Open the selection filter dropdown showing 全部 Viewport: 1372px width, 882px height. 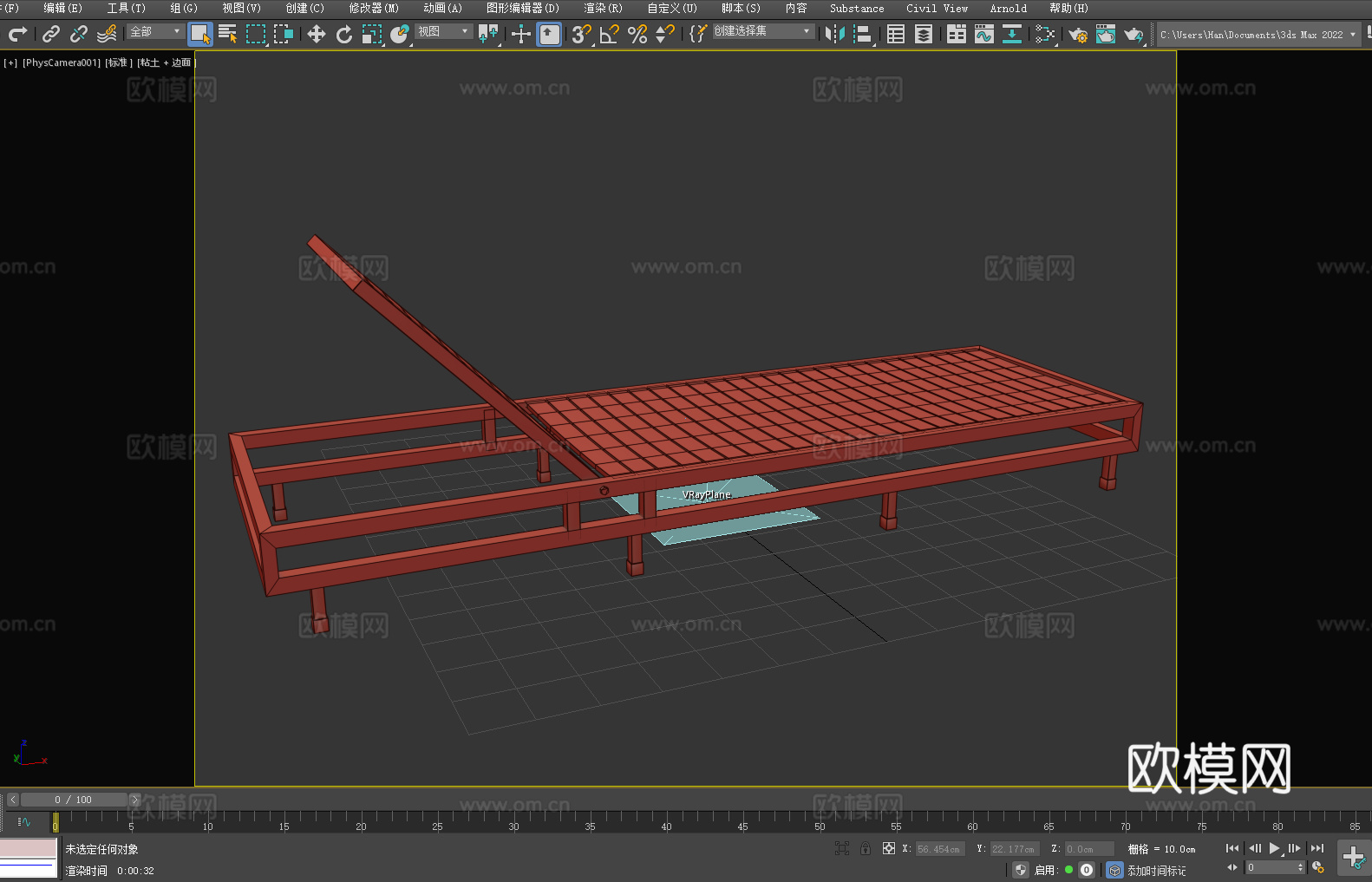tap(155, 31)
